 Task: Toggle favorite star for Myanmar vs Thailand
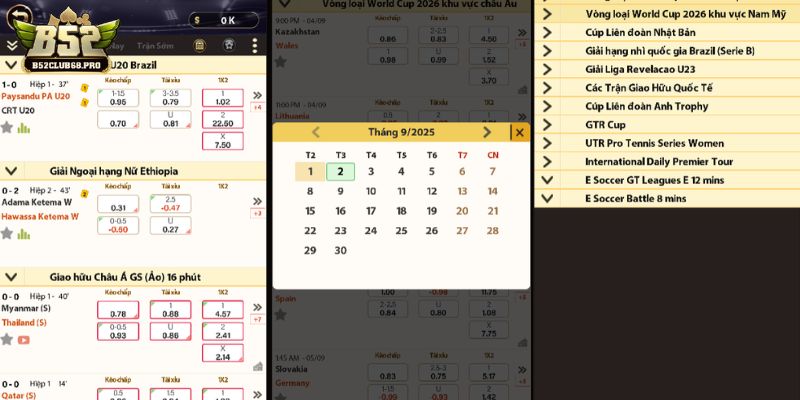coord(7,339)
